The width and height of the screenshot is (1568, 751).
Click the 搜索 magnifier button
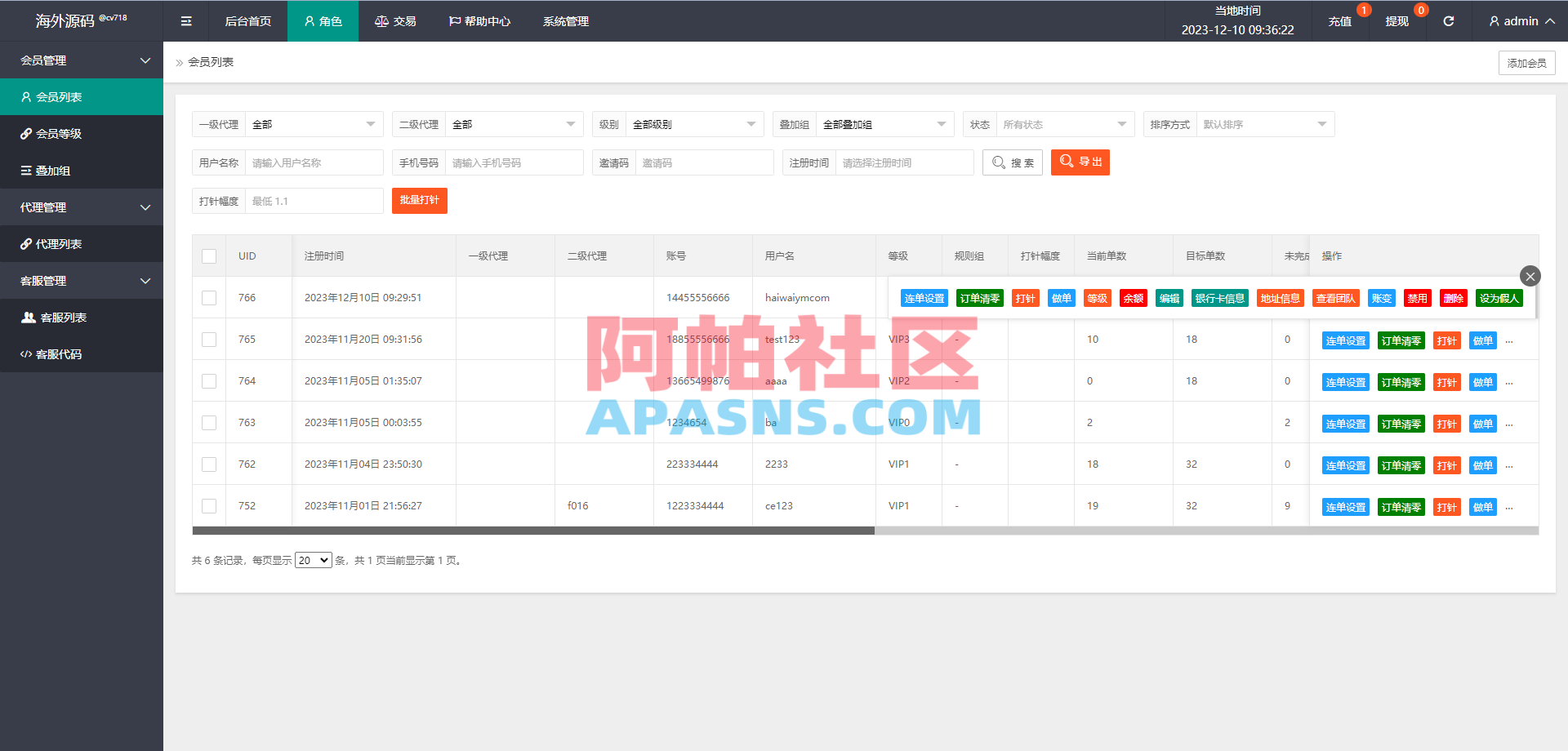1012,162
